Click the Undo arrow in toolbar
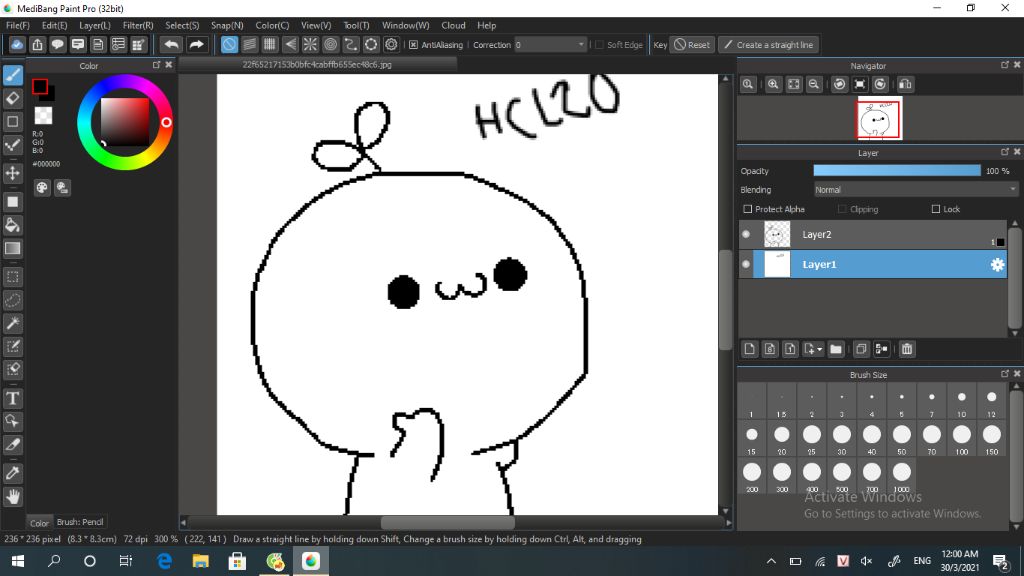 tap(172, 44)
